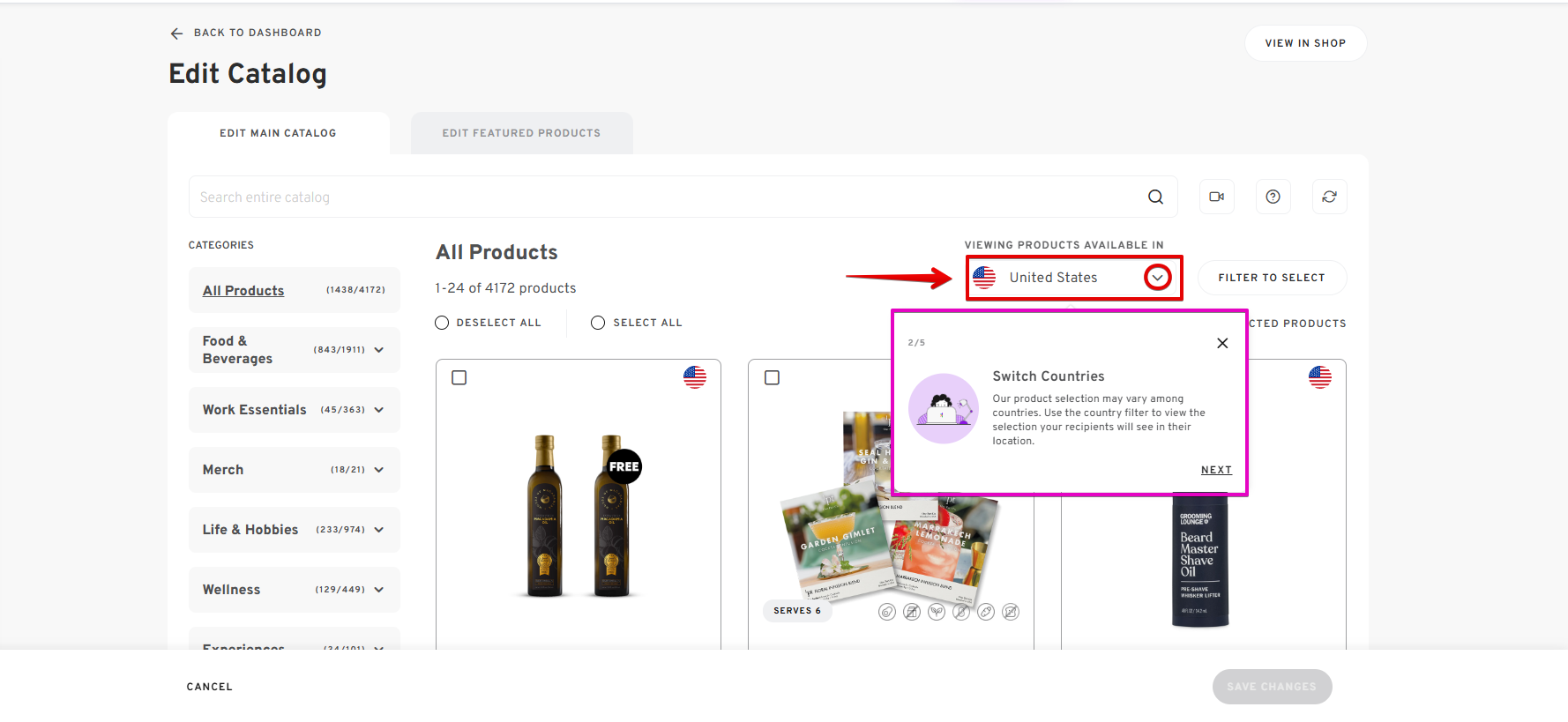
Task: Open the video tutorial camera icon
Action: point(1217,197)
